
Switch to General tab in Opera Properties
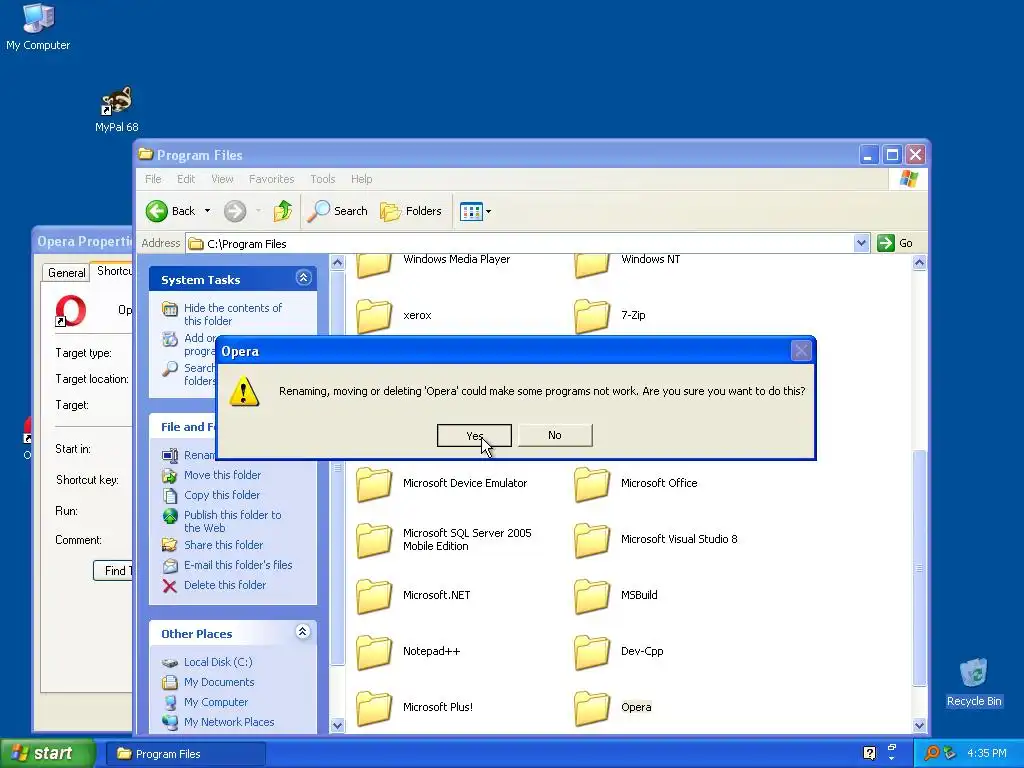tap(67, 272)
